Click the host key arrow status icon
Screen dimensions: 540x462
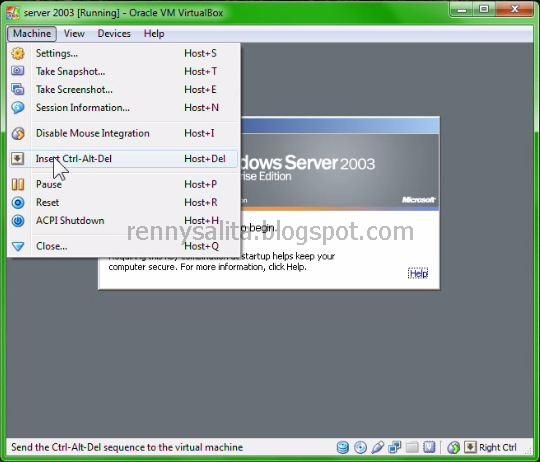coord(470,448)
